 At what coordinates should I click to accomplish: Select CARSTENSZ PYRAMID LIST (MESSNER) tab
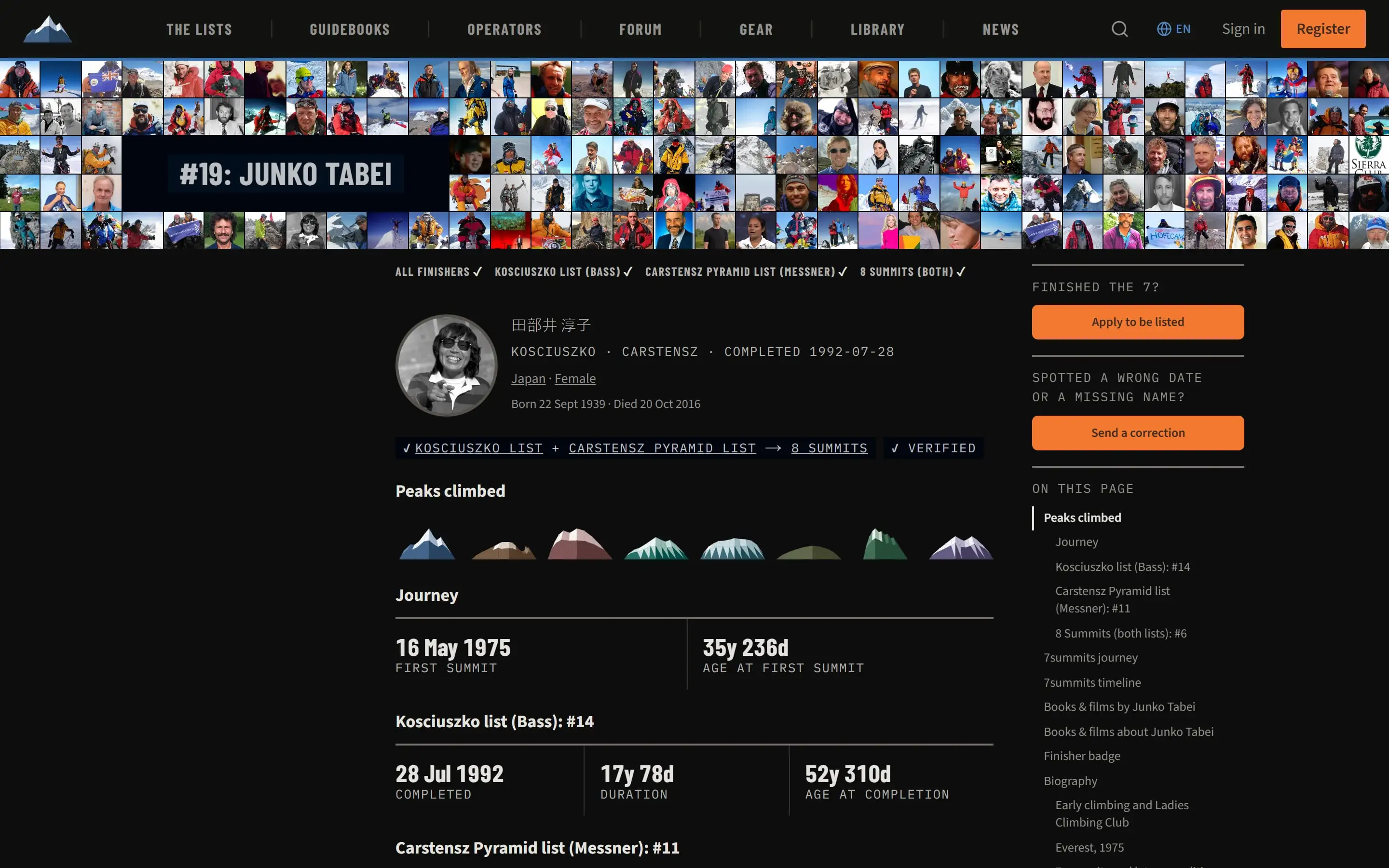coord(746,271)
